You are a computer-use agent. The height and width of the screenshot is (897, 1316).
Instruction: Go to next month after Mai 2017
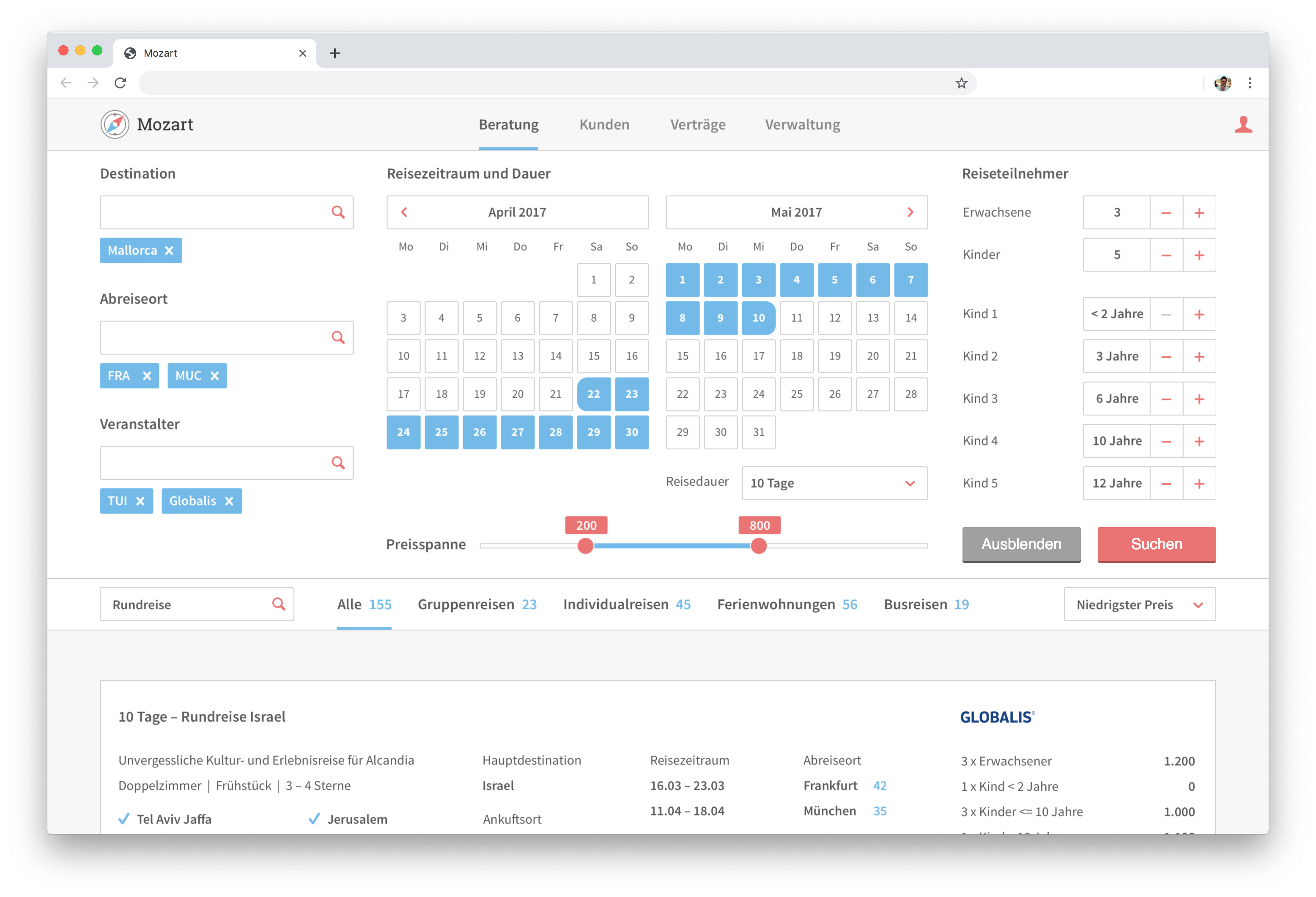point(910,212)
